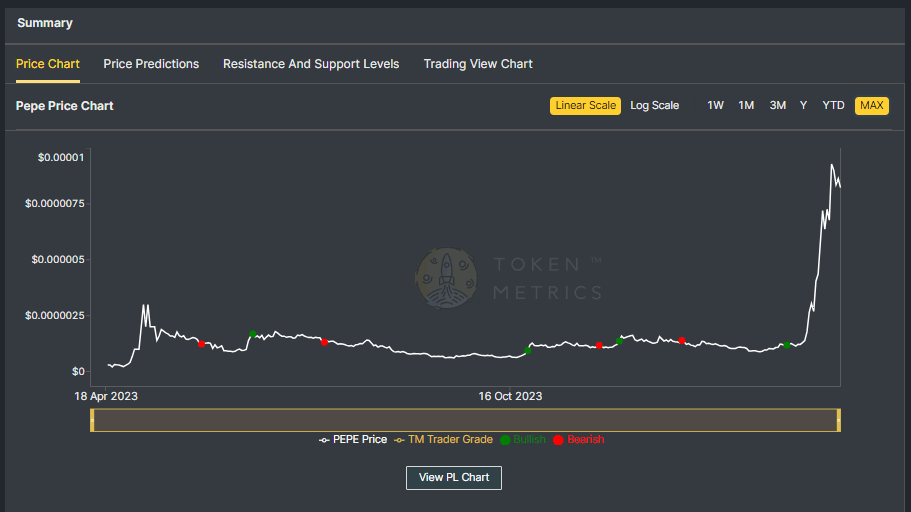Click the Token Metrics rocket logo watermark
The height and width of the screenshot is (512, 911).
446,278
